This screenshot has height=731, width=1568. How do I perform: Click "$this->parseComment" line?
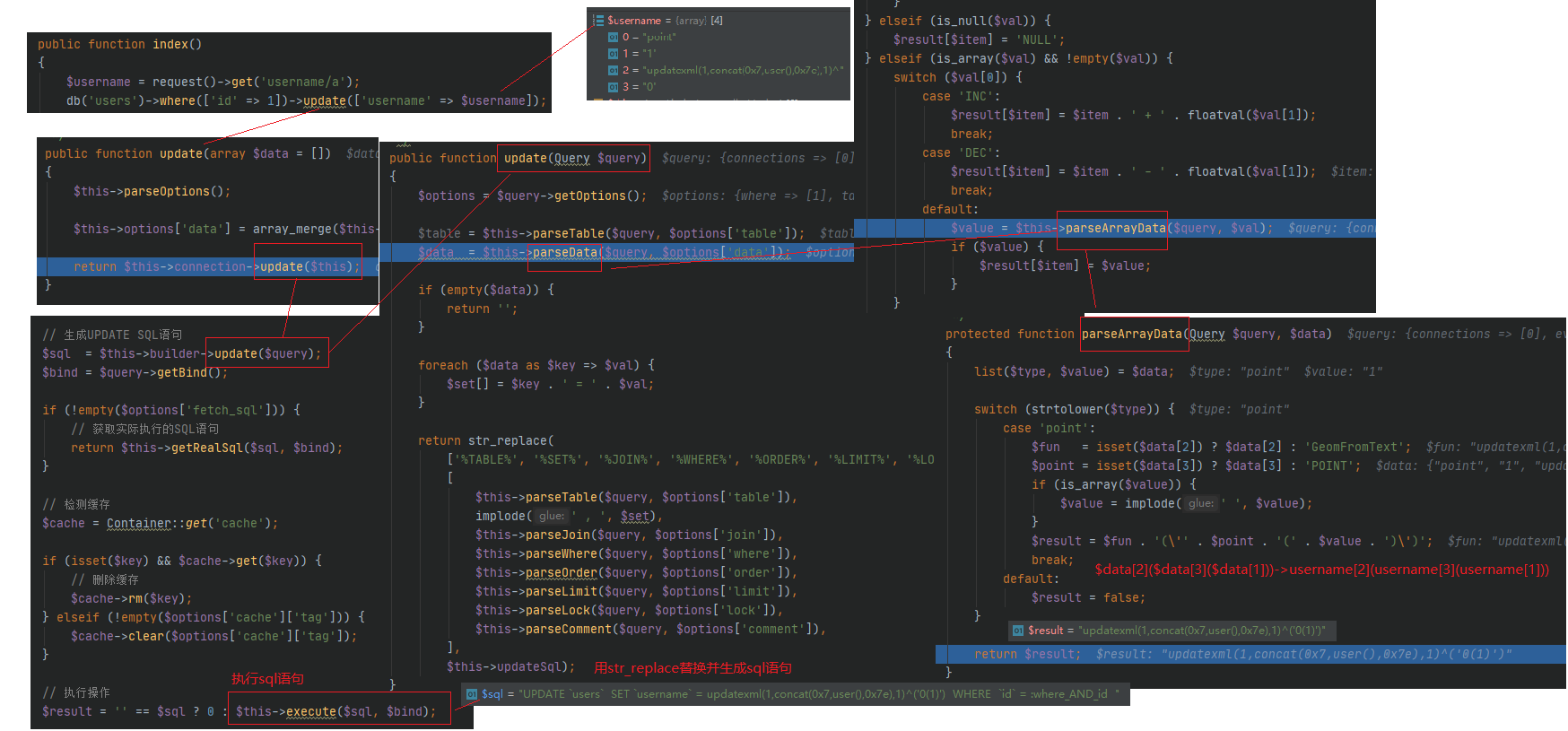click(x=650, y=629)
